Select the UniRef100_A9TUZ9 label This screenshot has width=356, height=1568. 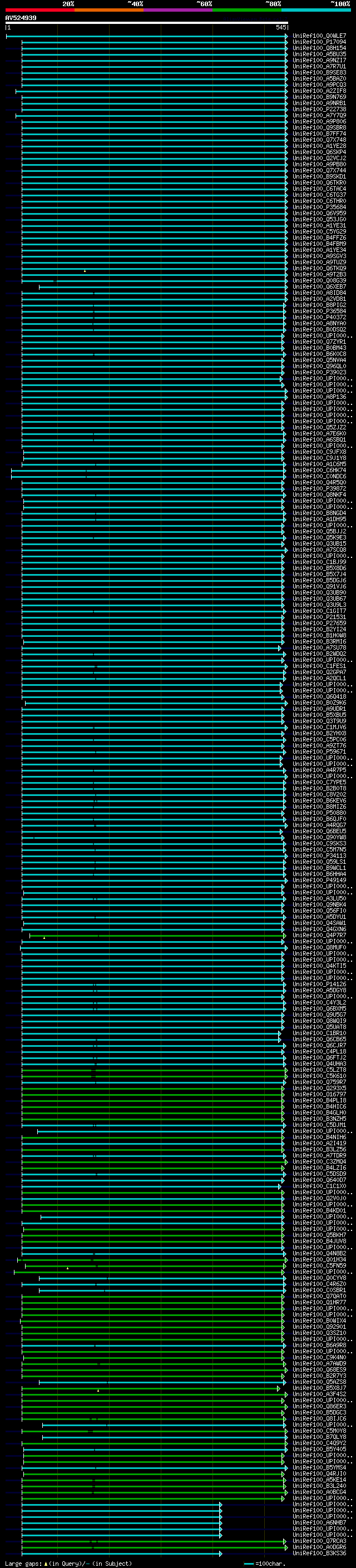(x=319, y=263)
